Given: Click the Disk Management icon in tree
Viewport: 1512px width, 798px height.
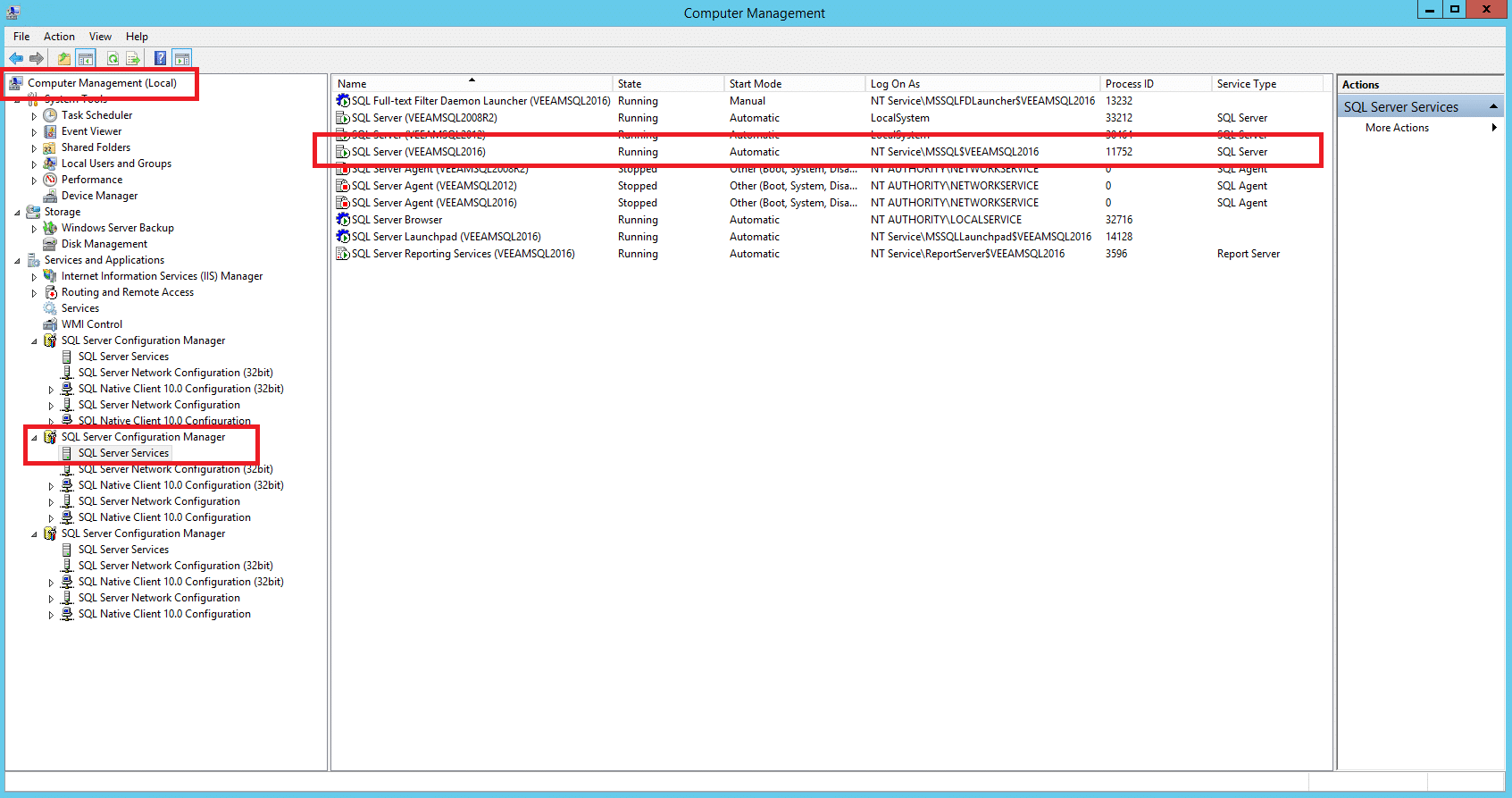Looking at the screenshot, I should click(x=50, y=244).
